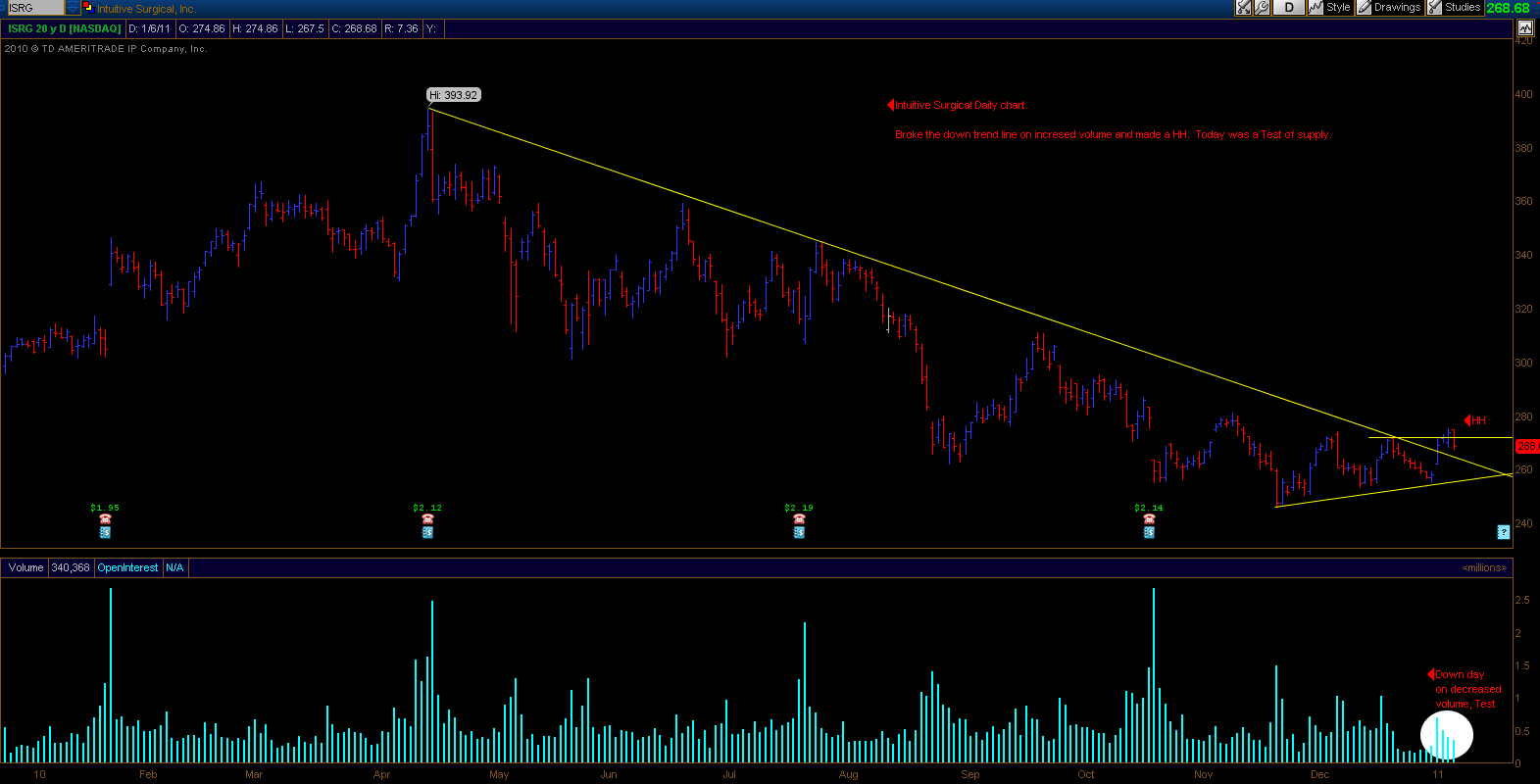Click the phone icon under $2.14 earnings
This screenshot has width=1540, height=784.
click(1149, 519)
